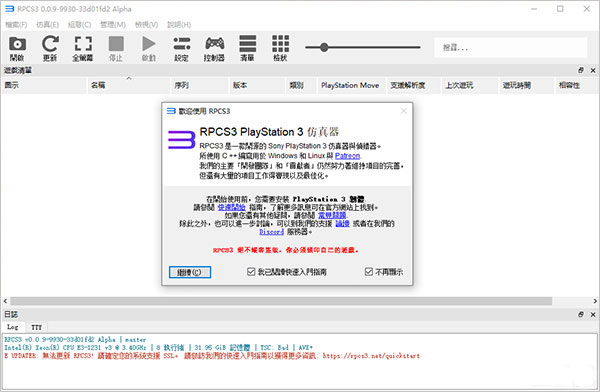Toggle the 'do not show again' checkbox
600x392 pixels.
click(368, 272)
